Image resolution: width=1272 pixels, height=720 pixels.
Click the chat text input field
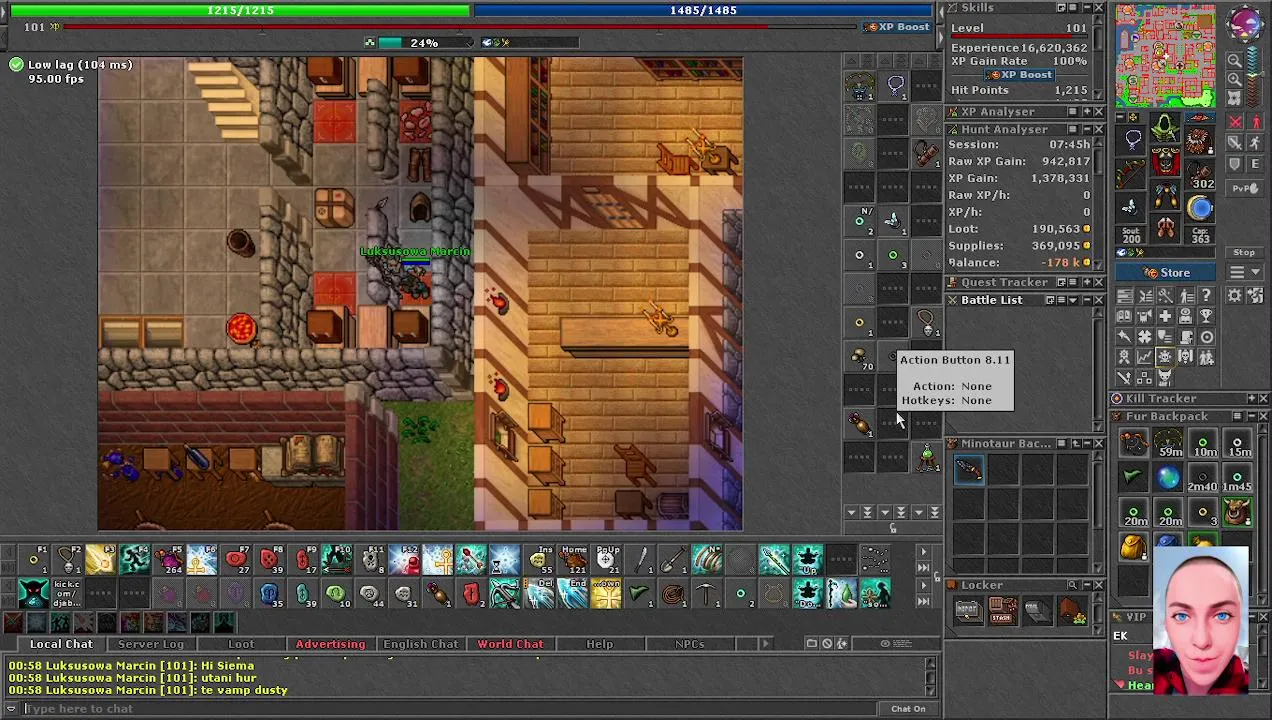point(450,709)
